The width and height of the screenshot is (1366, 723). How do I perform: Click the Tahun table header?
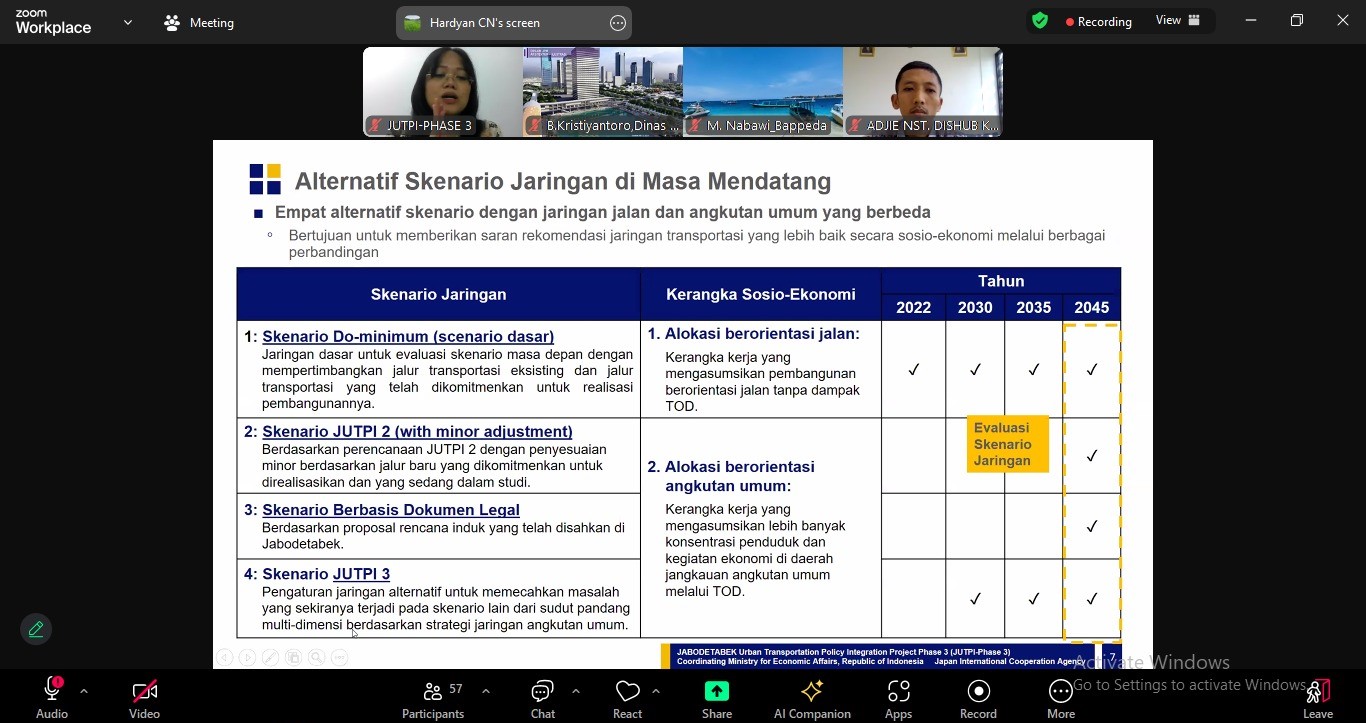click(x=1001, y=281)
